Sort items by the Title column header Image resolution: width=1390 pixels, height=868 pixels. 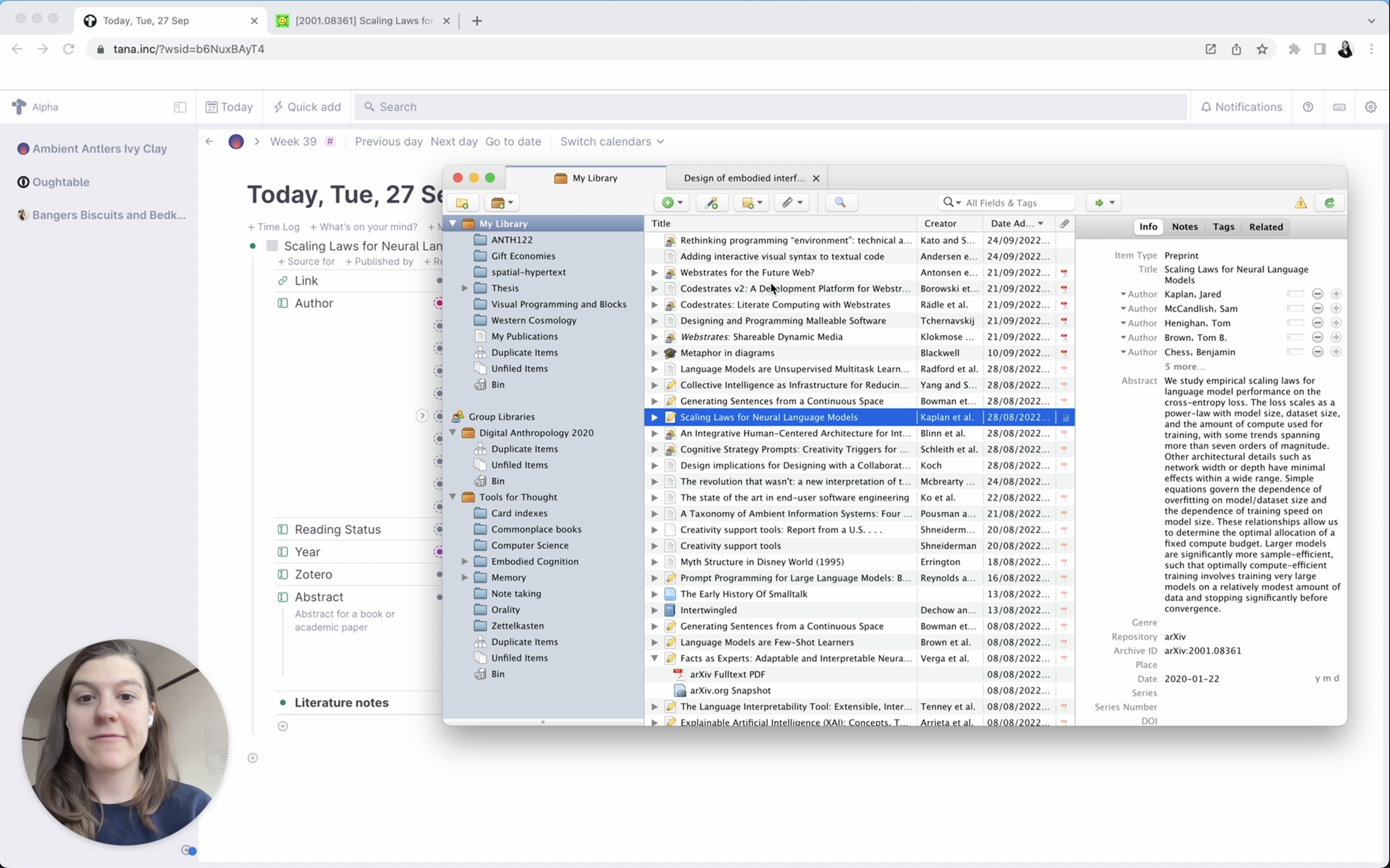(780, 223)
